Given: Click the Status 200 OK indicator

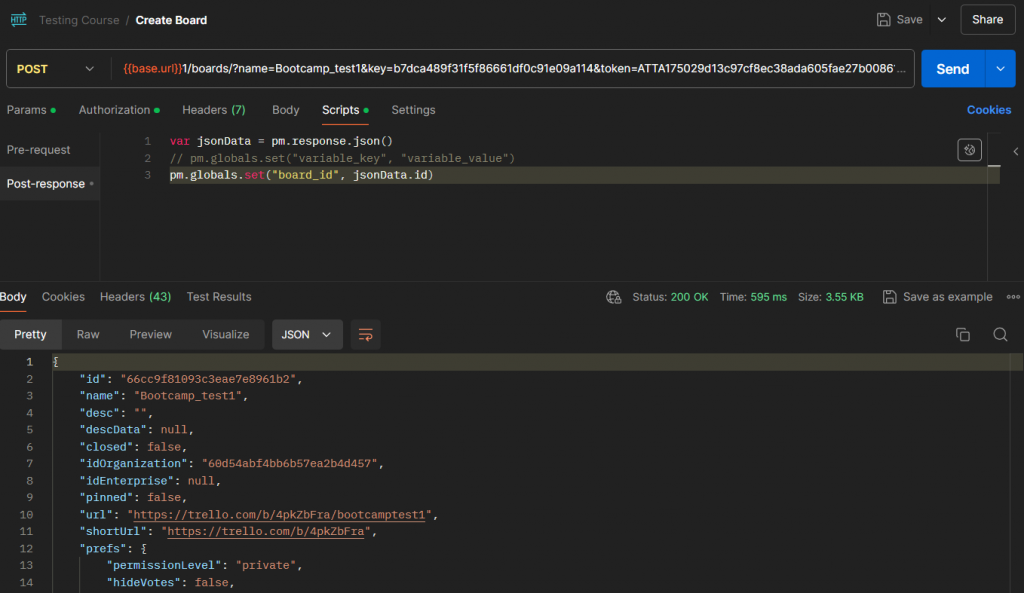Looking at the screenshot, I should pos(670,297).
